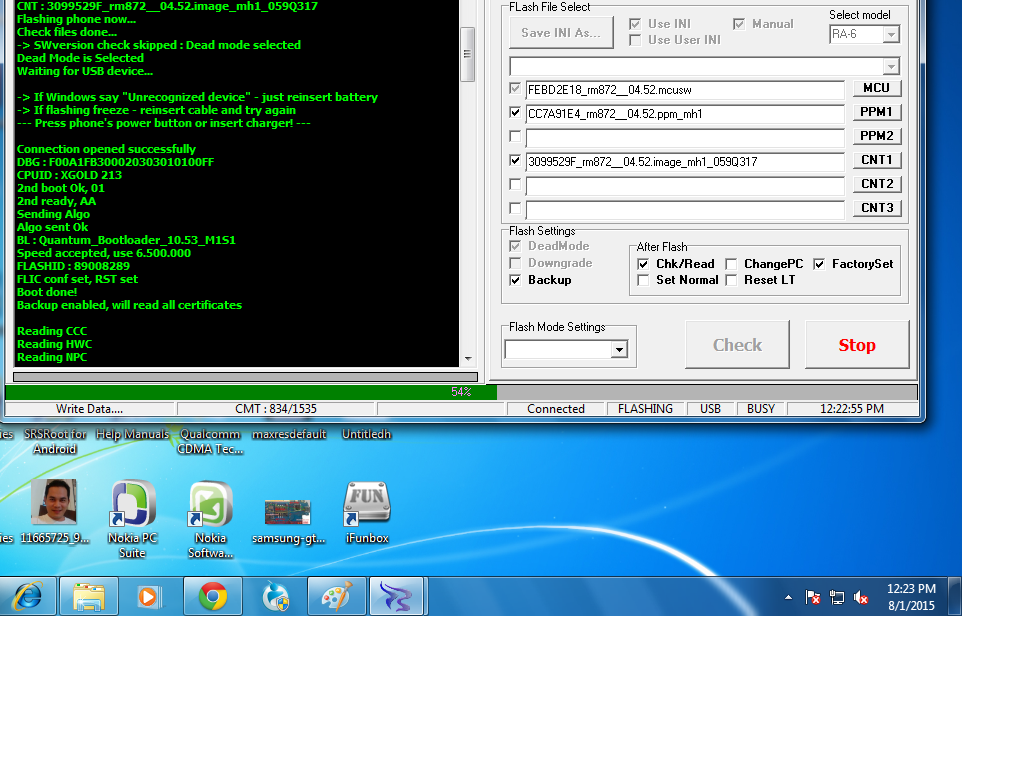The width and height of the screenshot is (1024, 768).
Task: Open Windows Media Player taskbar icon
Action: [x=148, y=597]
